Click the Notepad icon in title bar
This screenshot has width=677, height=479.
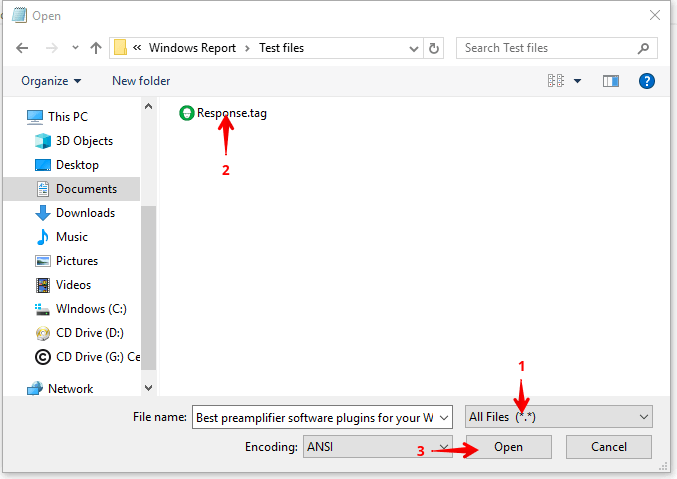(19, 15)
